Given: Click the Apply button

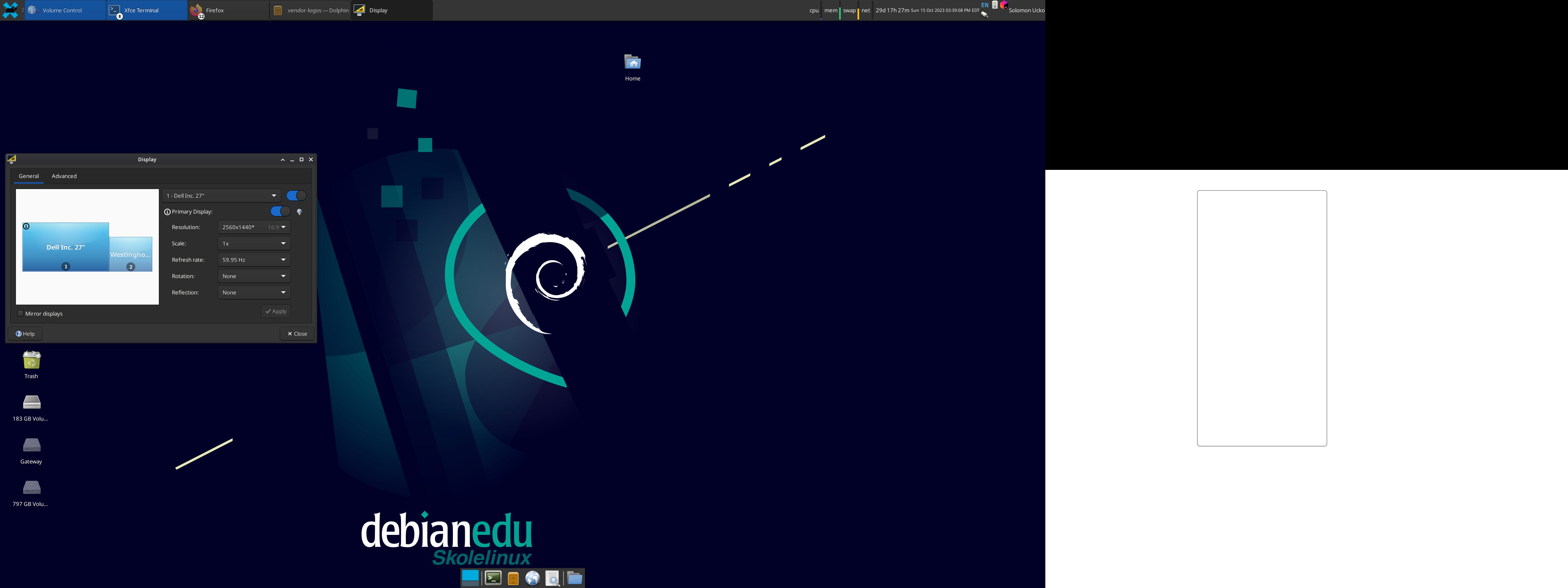Looking at the screenshot, I should (276, 311).
